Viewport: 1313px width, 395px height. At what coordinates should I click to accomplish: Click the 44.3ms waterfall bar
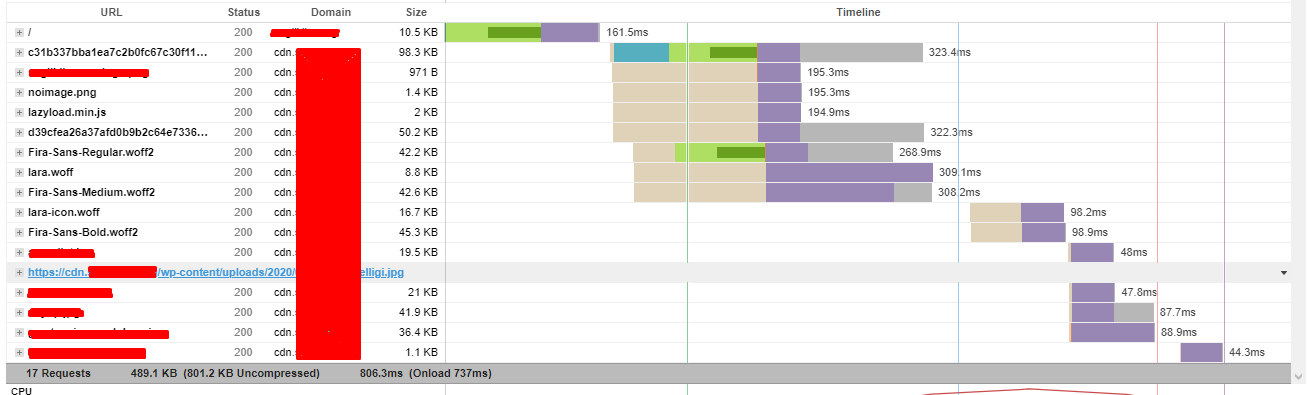click(1201, 352)
